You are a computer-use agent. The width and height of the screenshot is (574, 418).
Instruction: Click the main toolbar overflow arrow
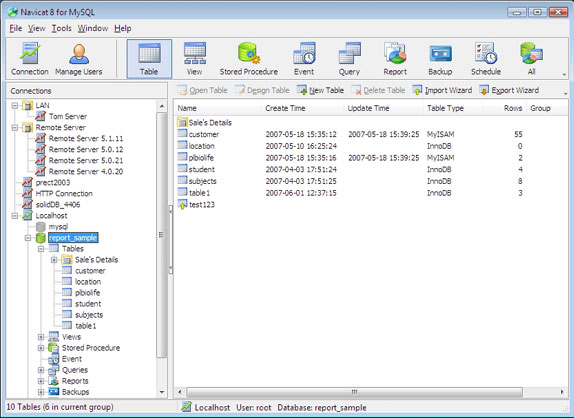point(564,74)
